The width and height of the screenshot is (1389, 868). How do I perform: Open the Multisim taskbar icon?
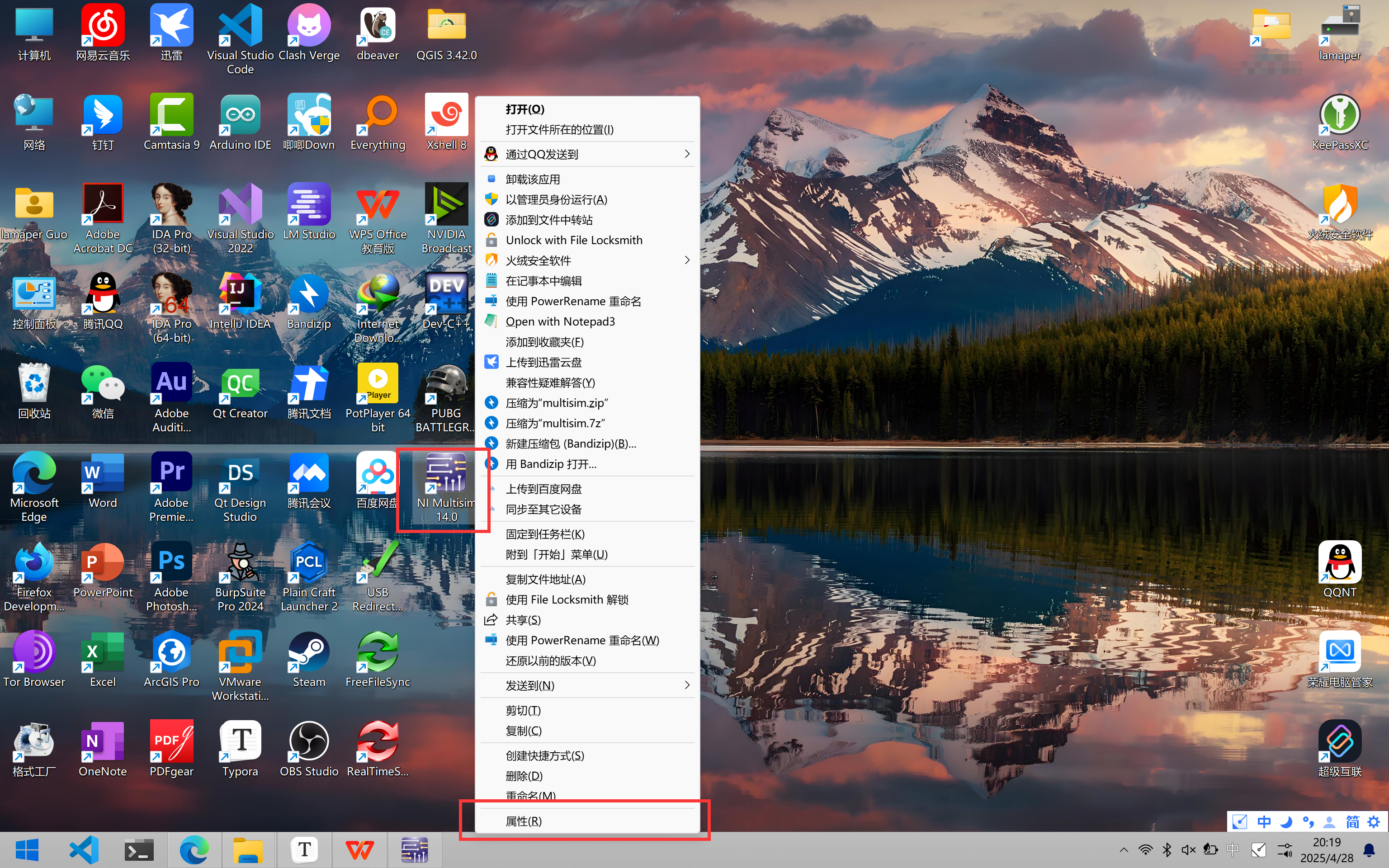pyautogui.click(x=415, y=850)
